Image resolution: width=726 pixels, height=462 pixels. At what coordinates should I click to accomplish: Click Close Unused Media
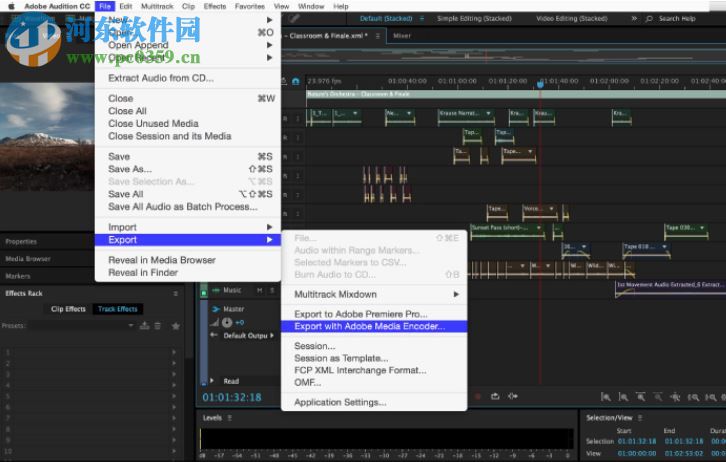click(188, 124)
